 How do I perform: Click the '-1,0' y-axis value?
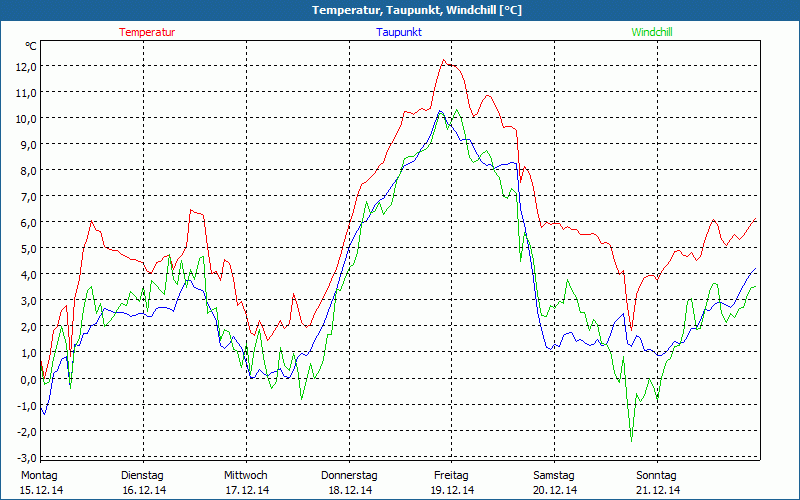pyautogui.click(x=27, y=405)
